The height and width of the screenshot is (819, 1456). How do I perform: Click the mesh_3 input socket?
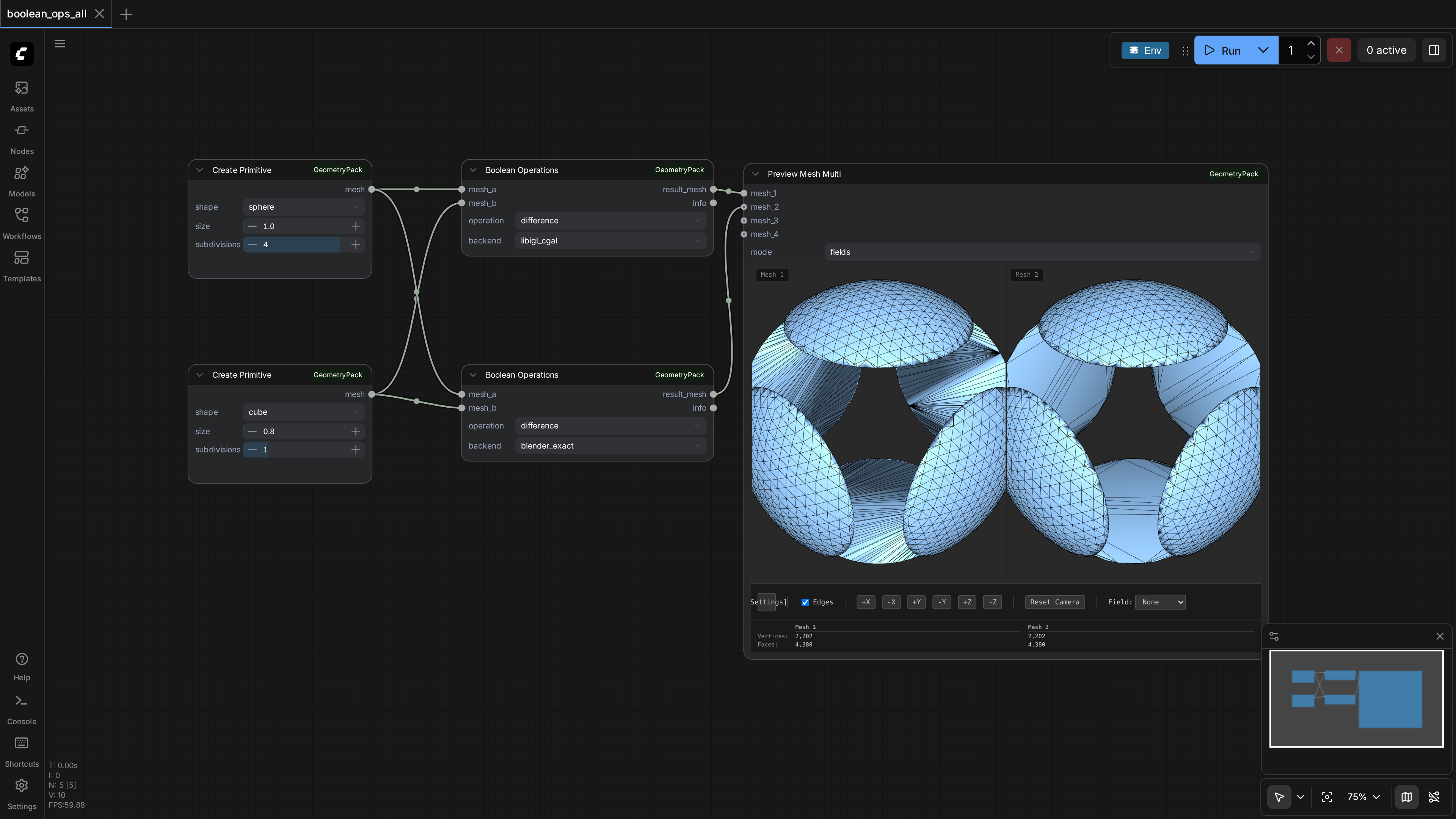point(744,221)
